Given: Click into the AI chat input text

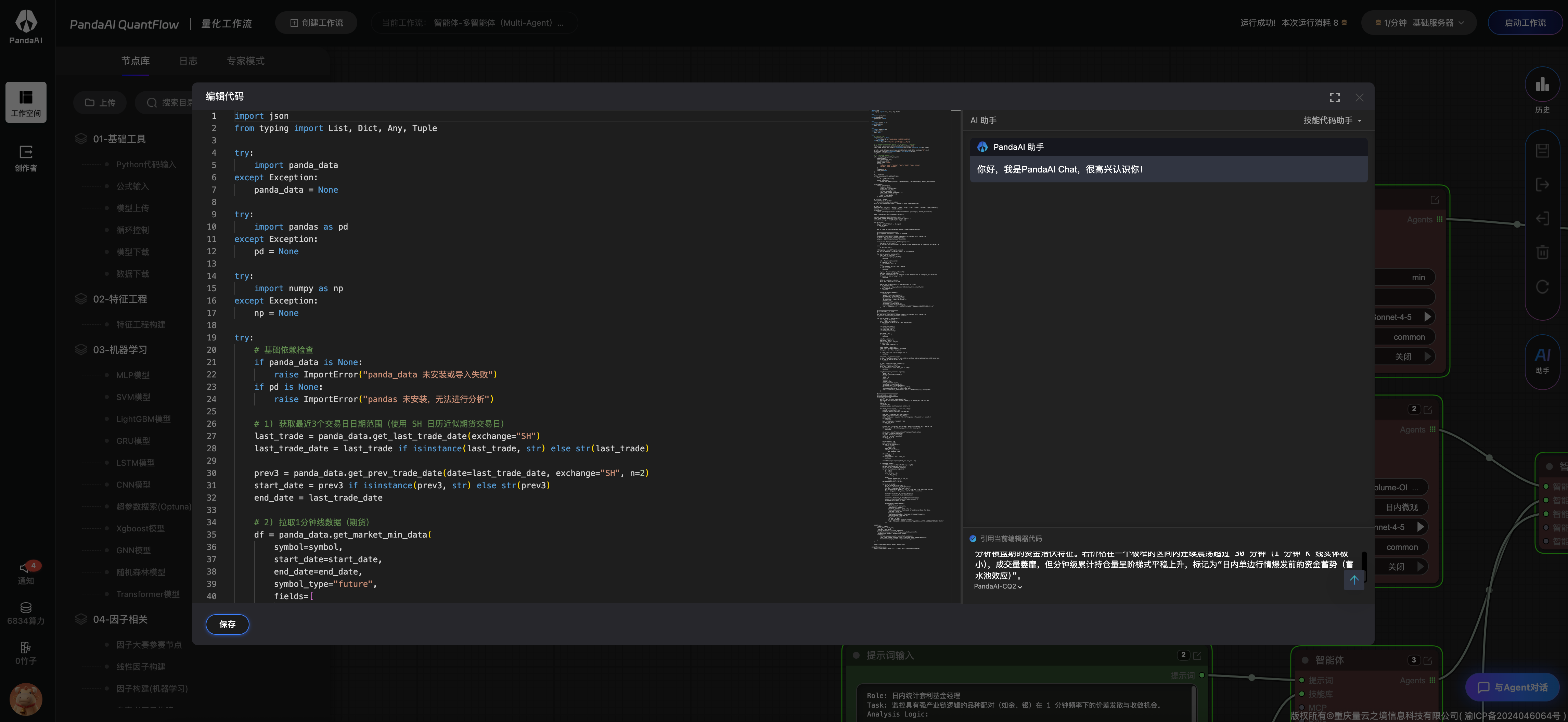Looking at the screenshot, I should click(x=1157, y=564).
